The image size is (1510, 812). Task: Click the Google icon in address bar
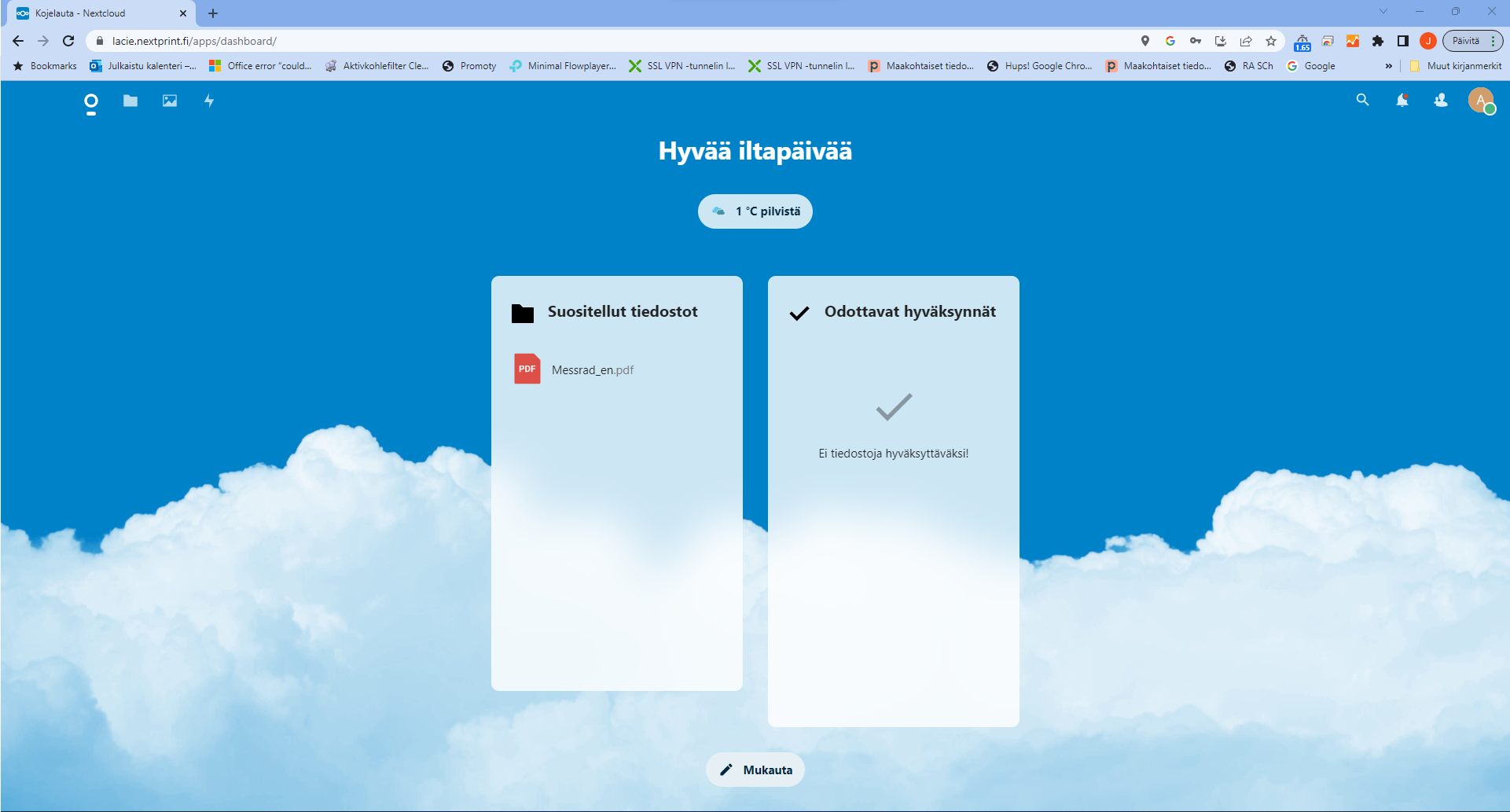(x=1170, y=41)
